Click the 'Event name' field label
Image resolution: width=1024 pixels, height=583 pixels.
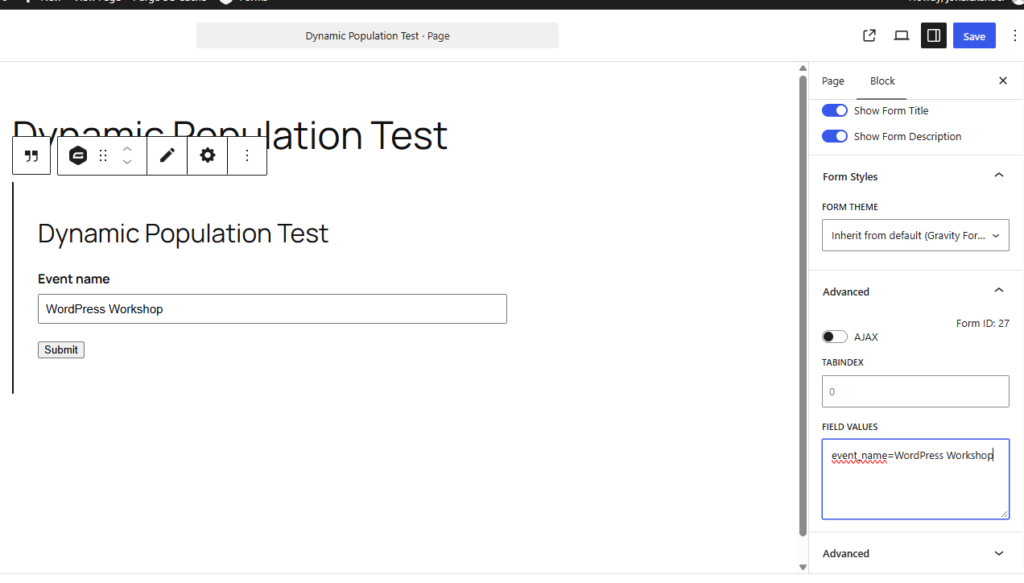tap(74, 279)
